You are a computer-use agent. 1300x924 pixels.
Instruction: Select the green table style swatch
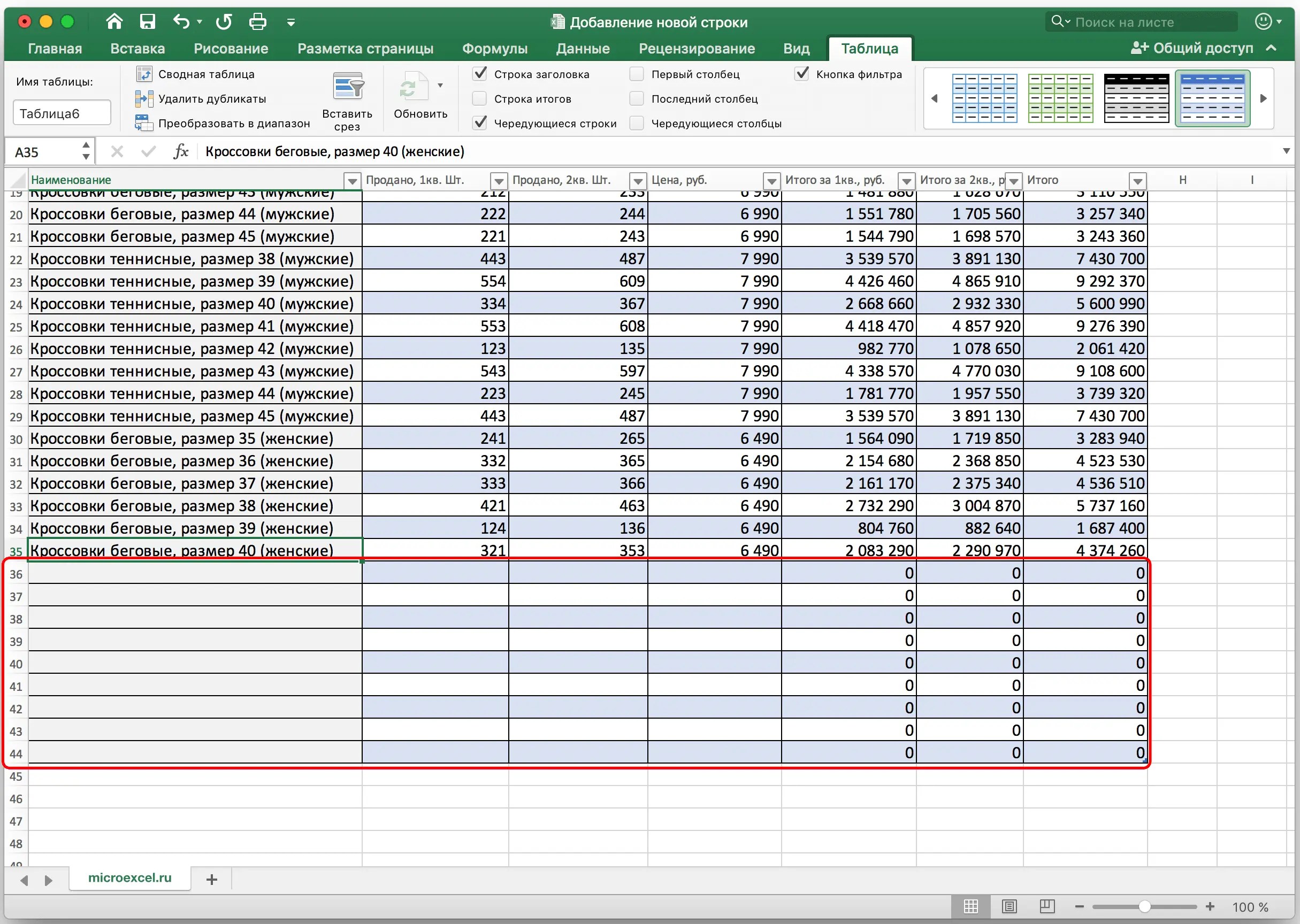point(1060,98)
